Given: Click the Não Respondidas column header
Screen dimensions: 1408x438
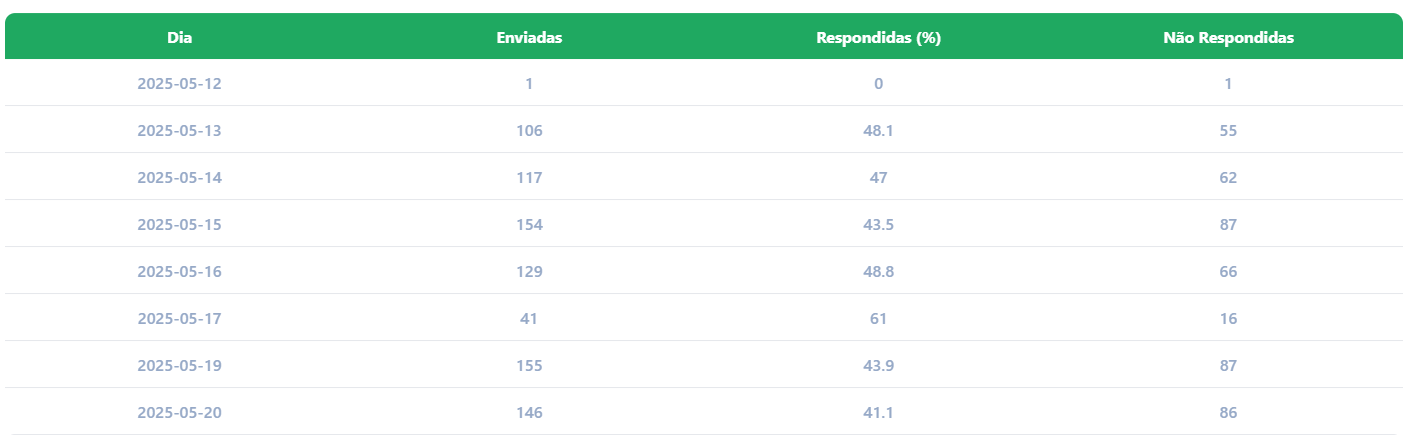Looking at the screenshot, I should click(x=1228, y=38).
